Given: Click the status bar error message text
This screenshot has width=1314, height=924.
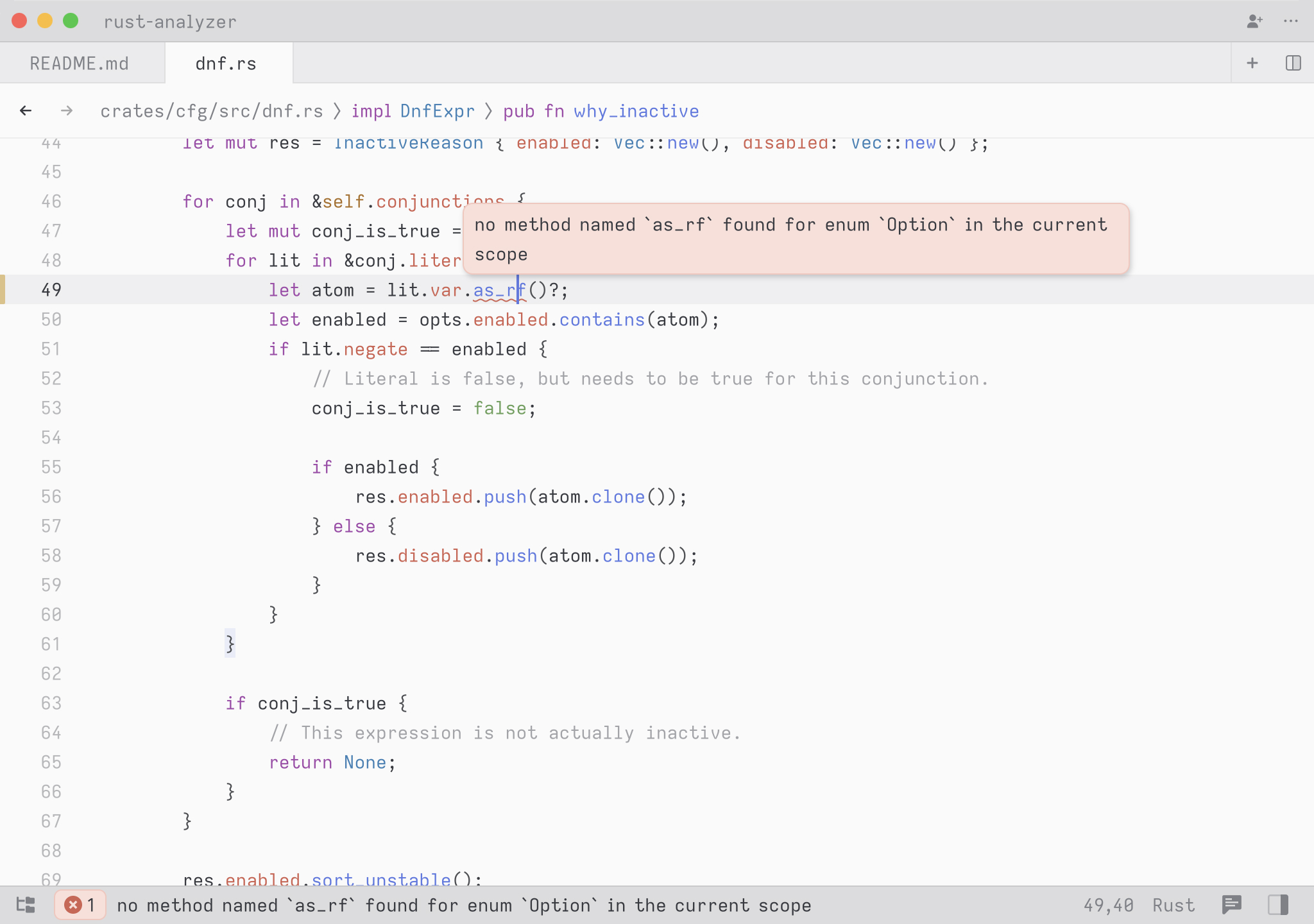Looking at the screenshot, I should 463,905.
